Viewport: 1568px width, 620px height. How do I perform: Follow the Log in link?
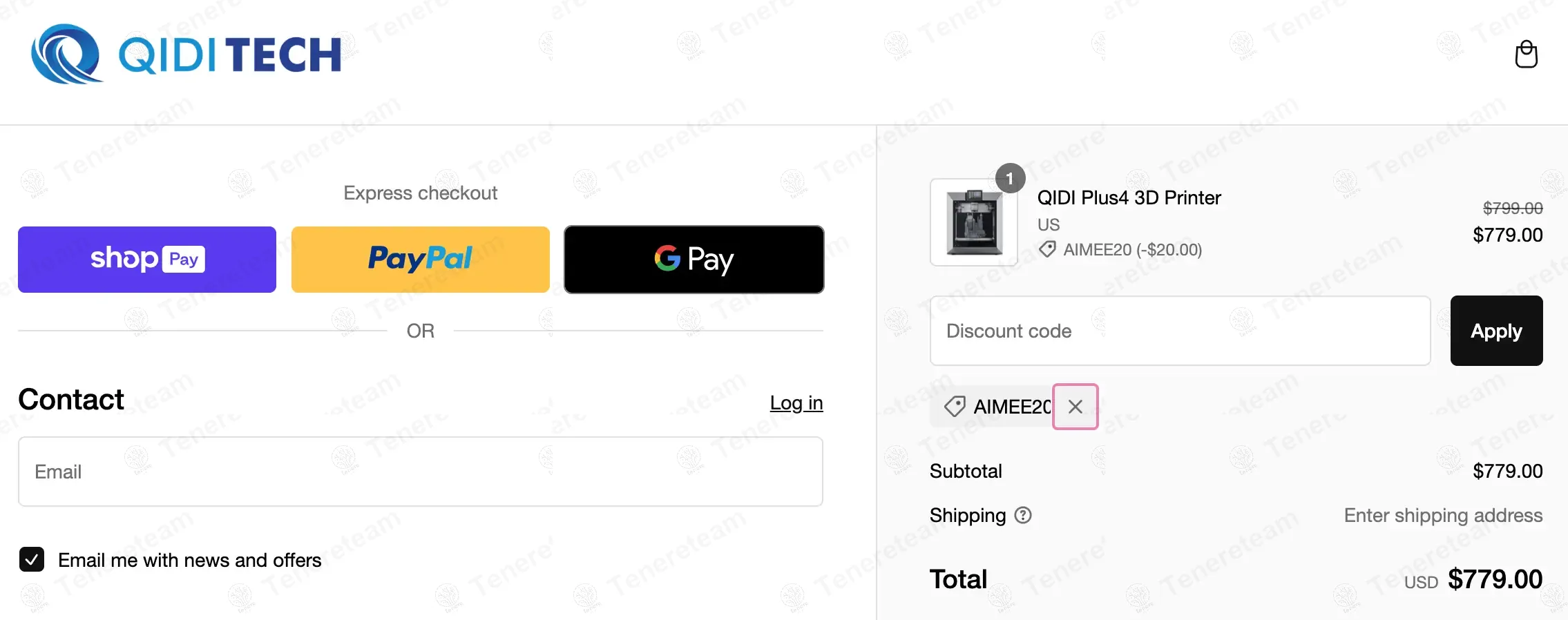[796, 403]
